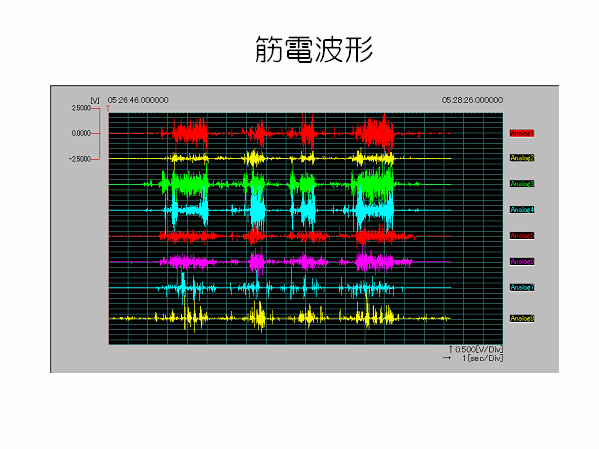Screen dimensions: 599x449
Task: Click the -2.5000 voltage axis tick label
Action: [80, 159]
